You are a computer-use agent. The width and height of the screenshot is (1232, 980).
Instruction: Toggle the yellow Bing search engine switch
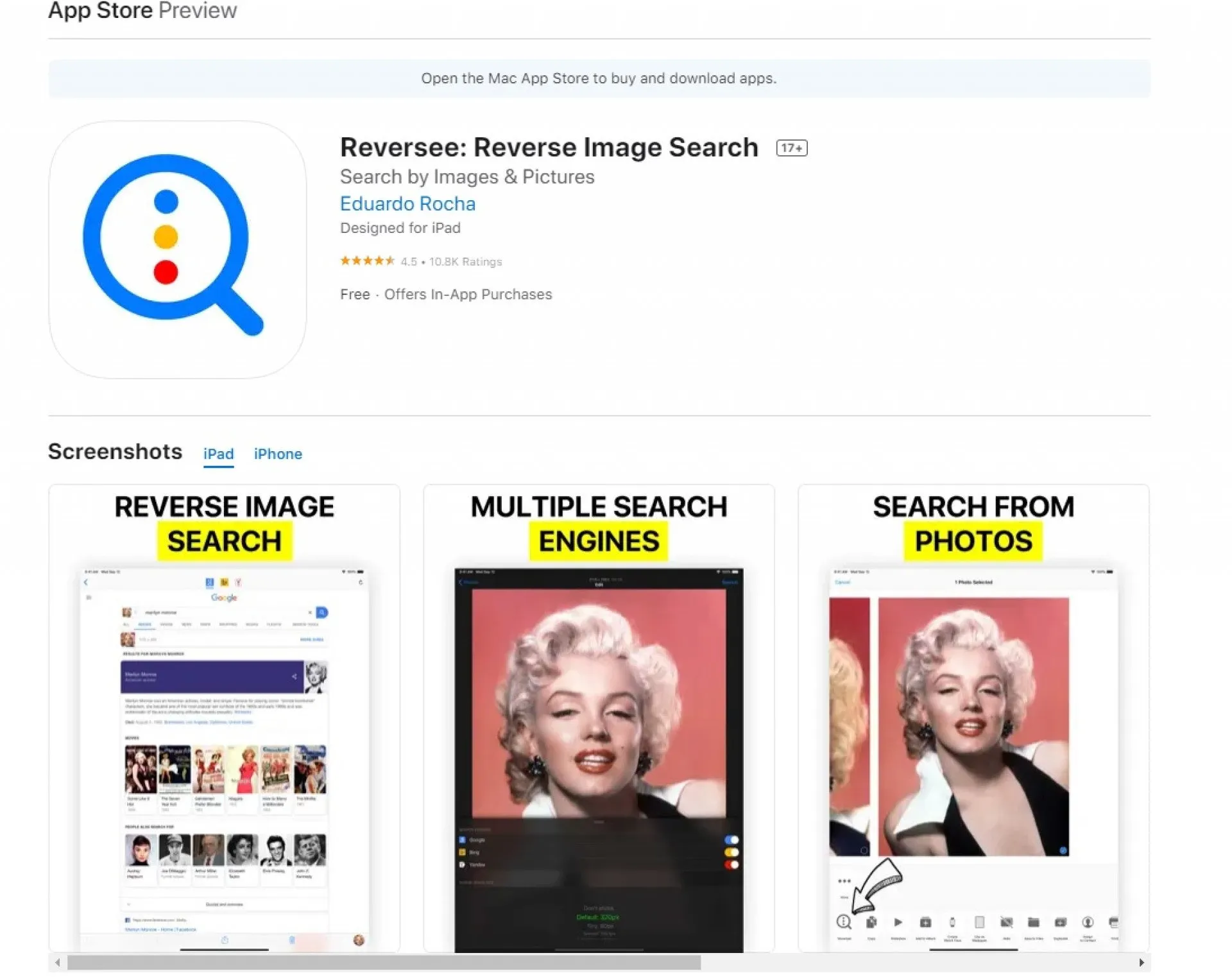pyautogui.click(x=732, y=852)
